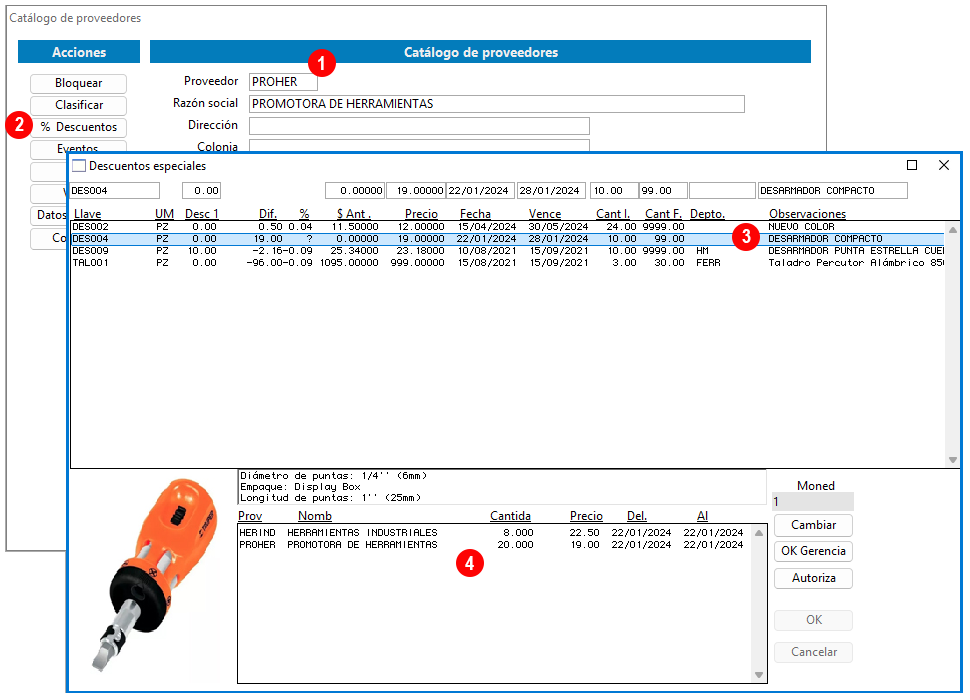970x700 pixels.
Task: Select the DES009 row
Action: (x=507, y=250)
